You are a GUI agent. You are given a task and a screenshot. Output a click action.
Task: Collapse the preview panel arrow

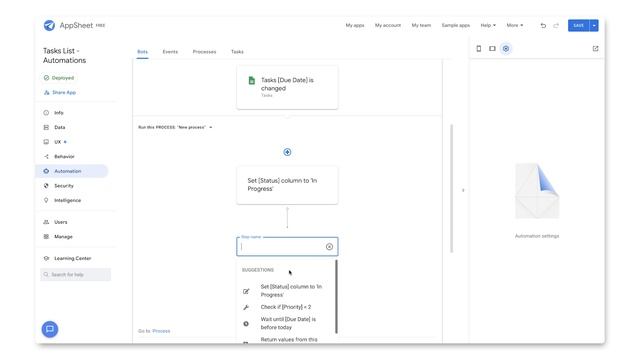tap(463, 190)
